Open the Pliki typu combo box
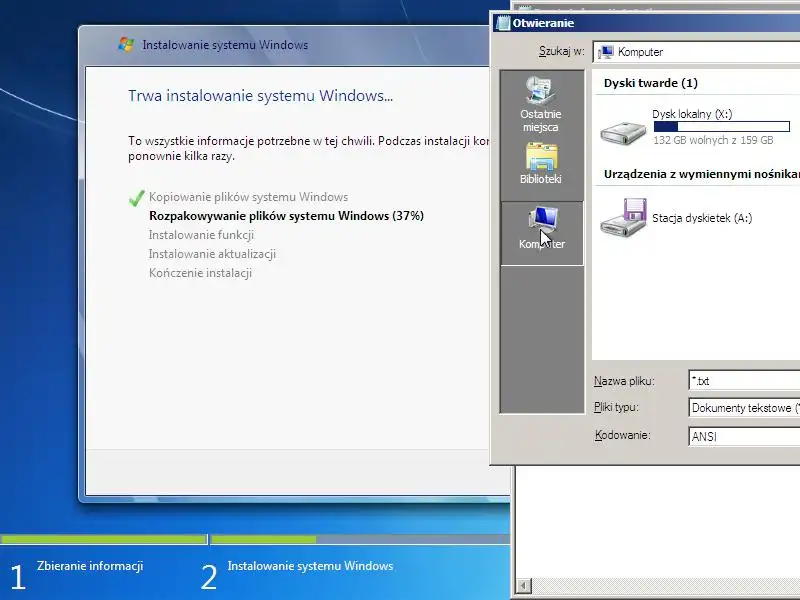This screenshot has width=800, height=600. click(744, 408)
